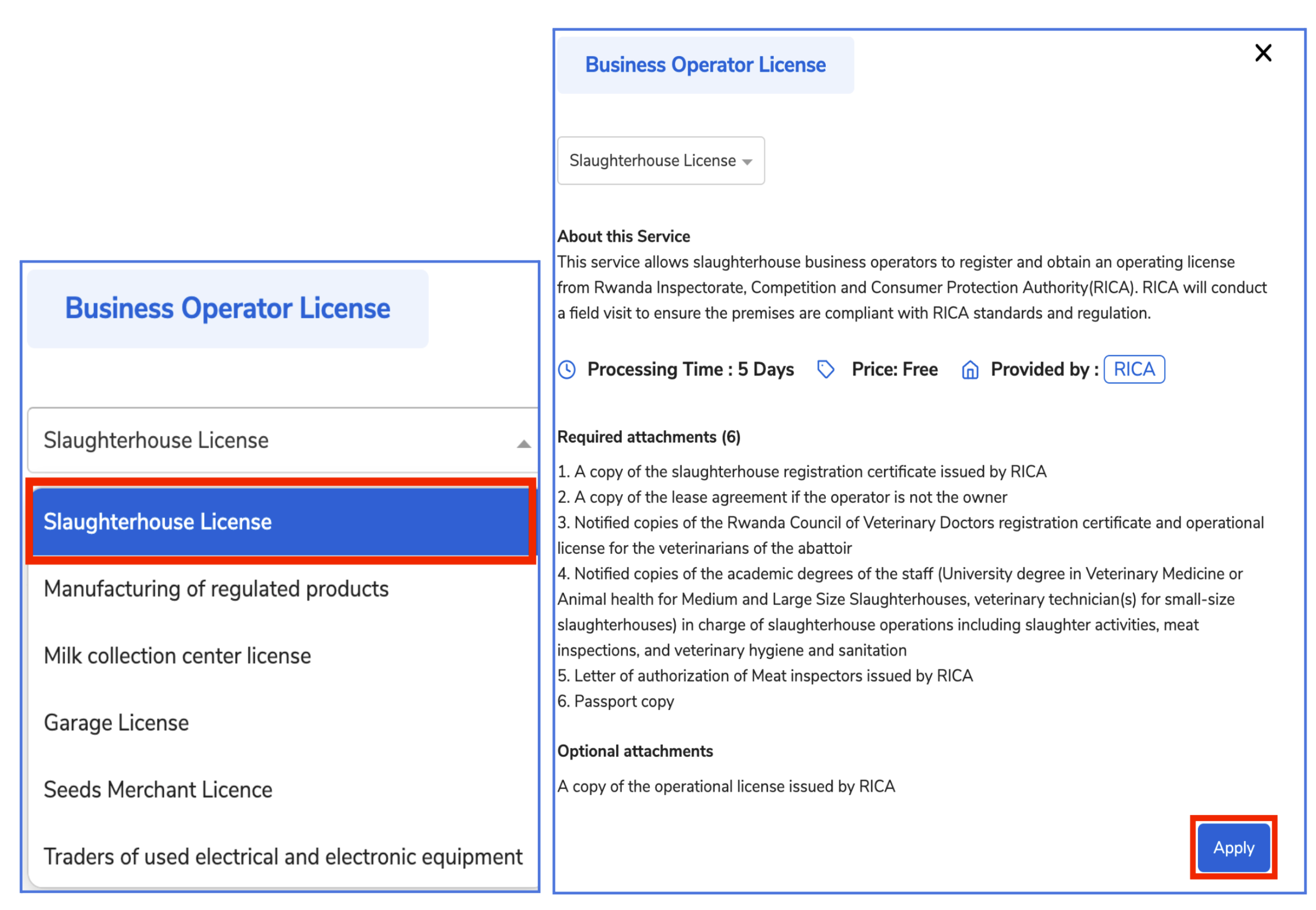Close the Business Operator License panel
Image resolution: width=1316 pixels, height=910 pixels.
[x=1263, y=53]
